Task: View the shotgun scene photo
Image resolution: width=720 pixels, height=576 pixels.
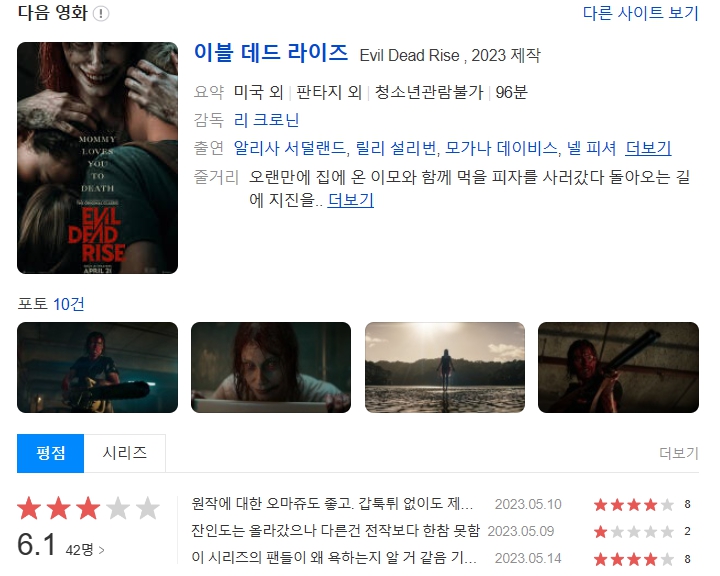Action: 618,367
